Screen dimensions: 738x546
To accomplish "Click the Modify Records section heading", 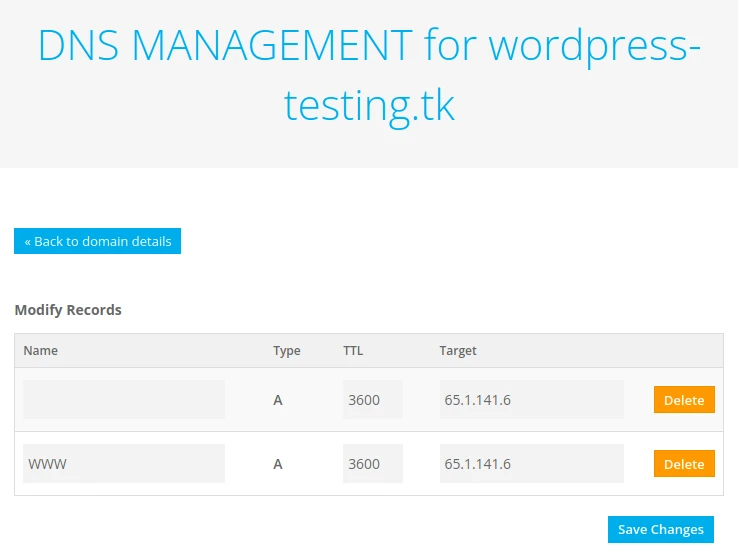I will click(68, 310).
